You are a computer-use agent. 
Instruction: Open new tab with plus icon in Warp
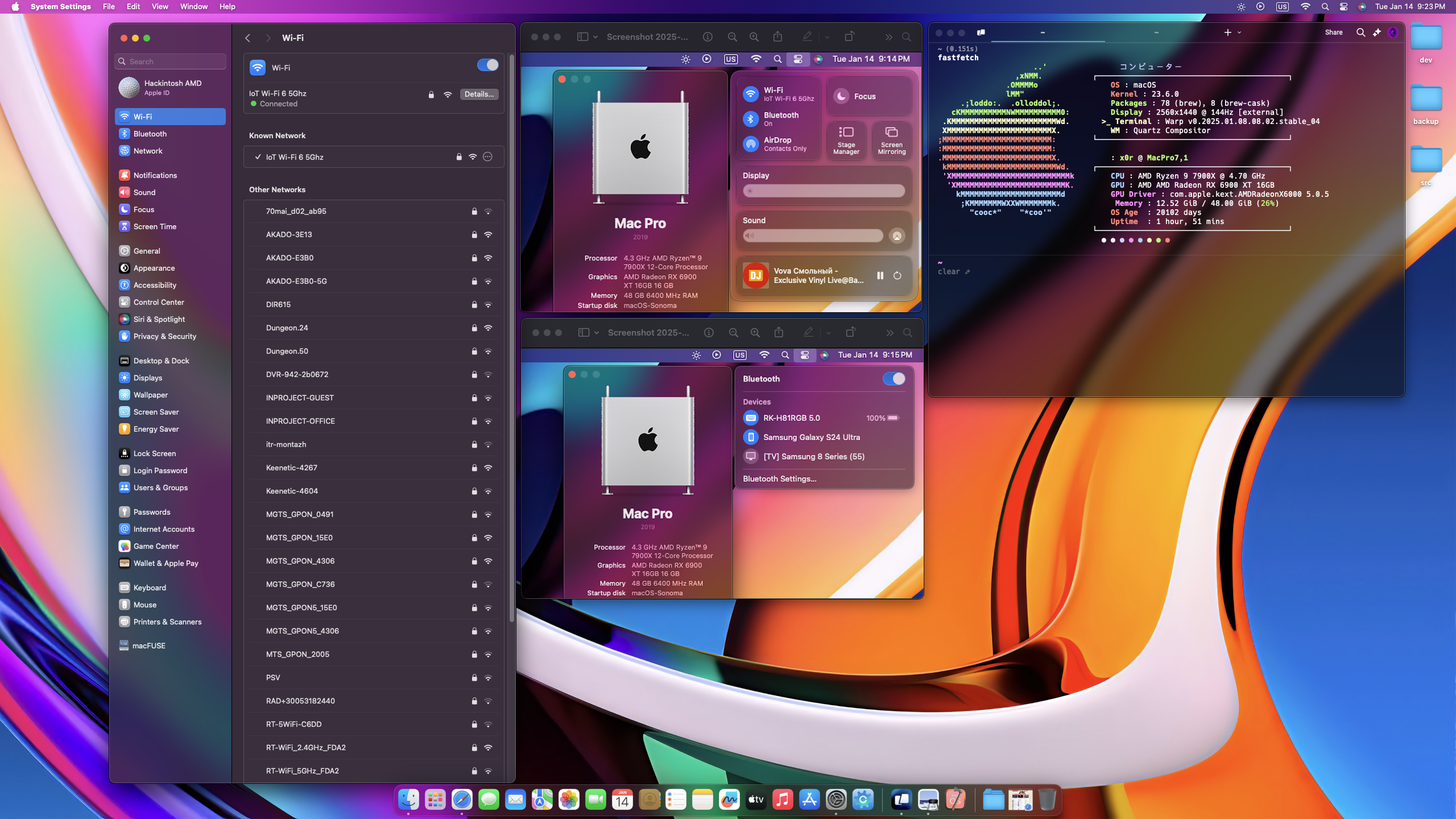click(1227, 32)
